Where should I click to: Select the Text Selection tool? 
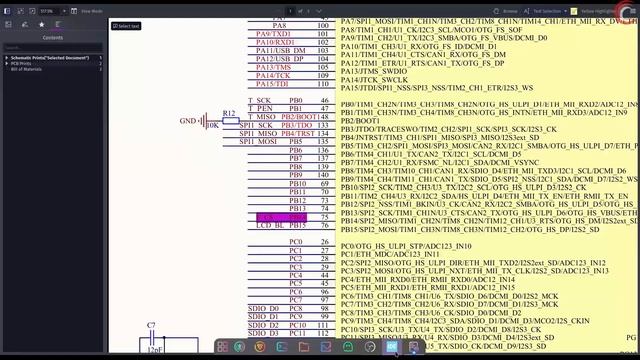[543, 11]
